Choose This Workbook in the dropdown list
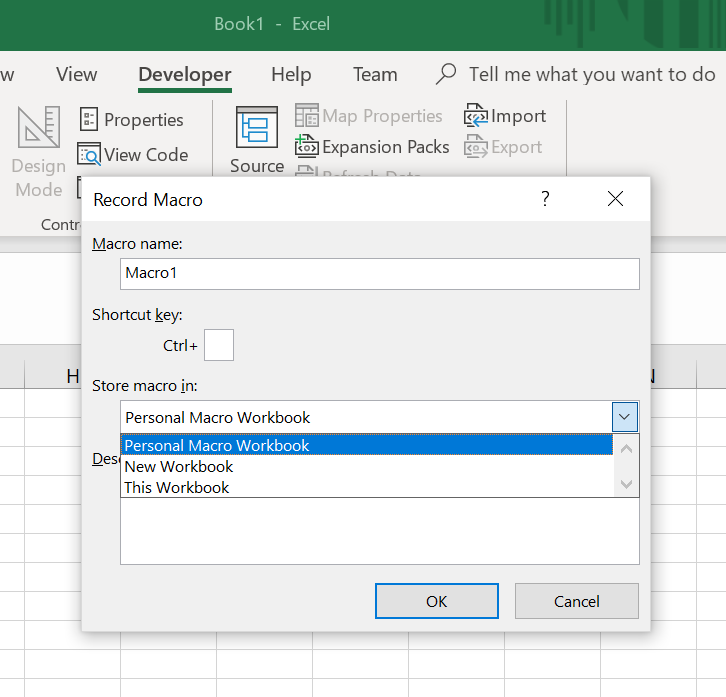This screenshot has width=726, height=697. pos(176,488)
